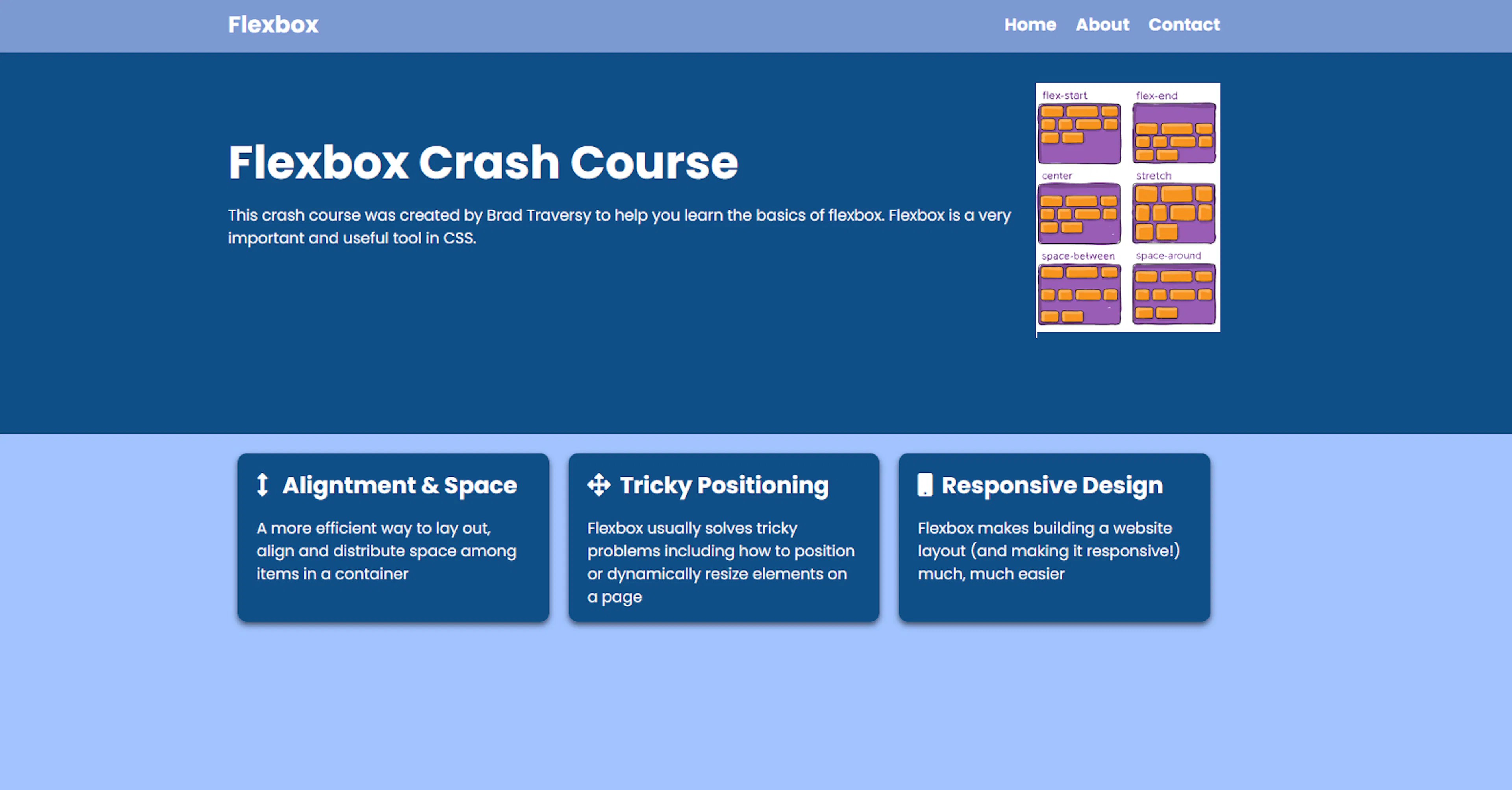Click the Flexbox logo in the navbar
1512x790 pixels.
273,25
